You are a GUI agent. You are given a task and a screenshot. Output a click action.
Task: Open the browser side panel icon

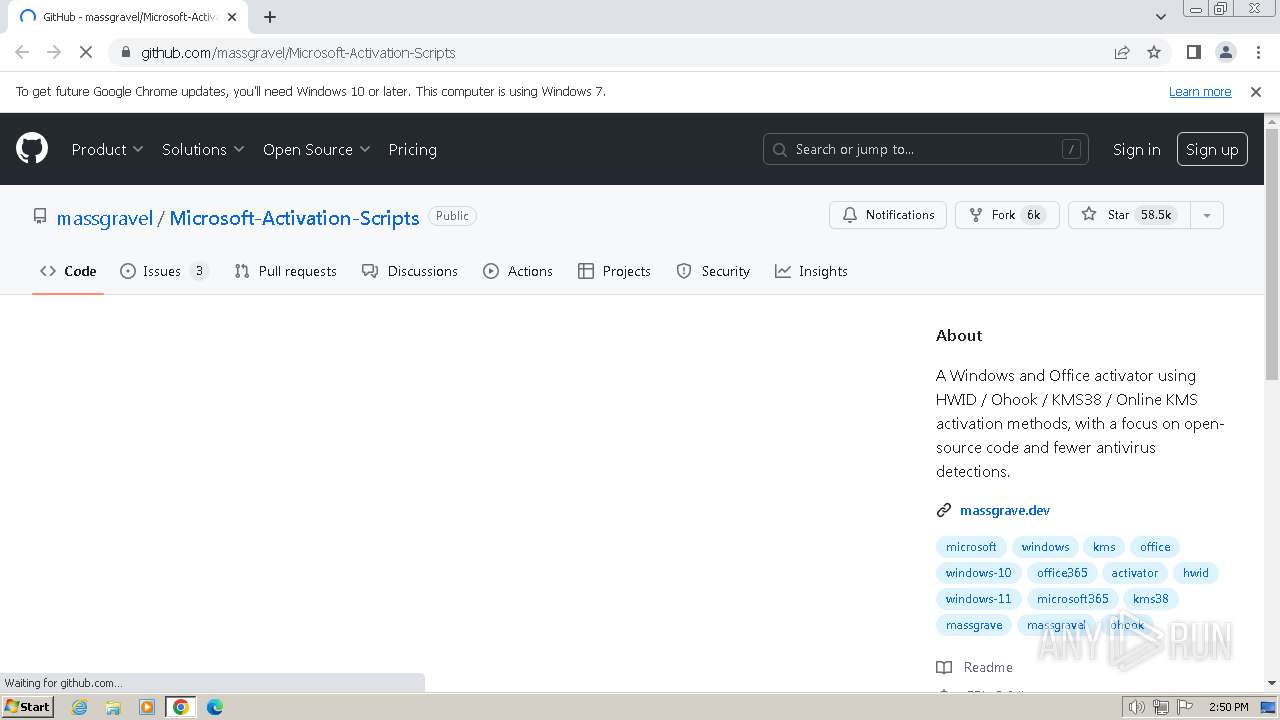point(1193,52)
